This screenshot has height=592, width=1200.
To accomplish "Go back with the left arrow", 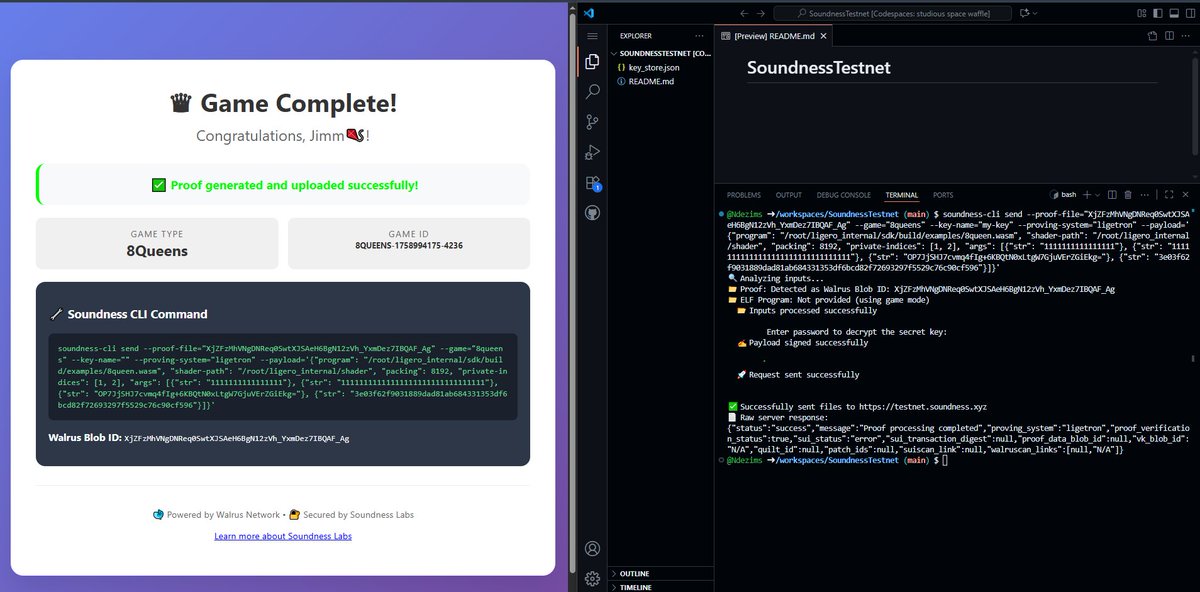I will coord(744,13).
